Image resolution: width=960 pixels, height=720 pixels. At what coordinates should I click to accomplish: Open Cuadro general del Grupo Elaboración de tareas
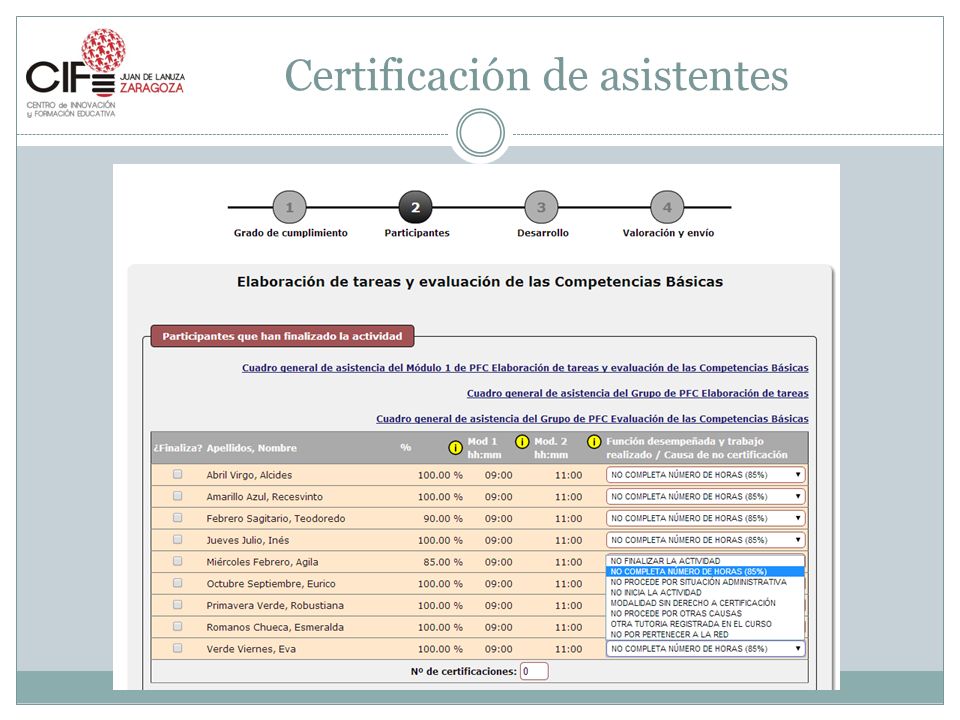637,393
